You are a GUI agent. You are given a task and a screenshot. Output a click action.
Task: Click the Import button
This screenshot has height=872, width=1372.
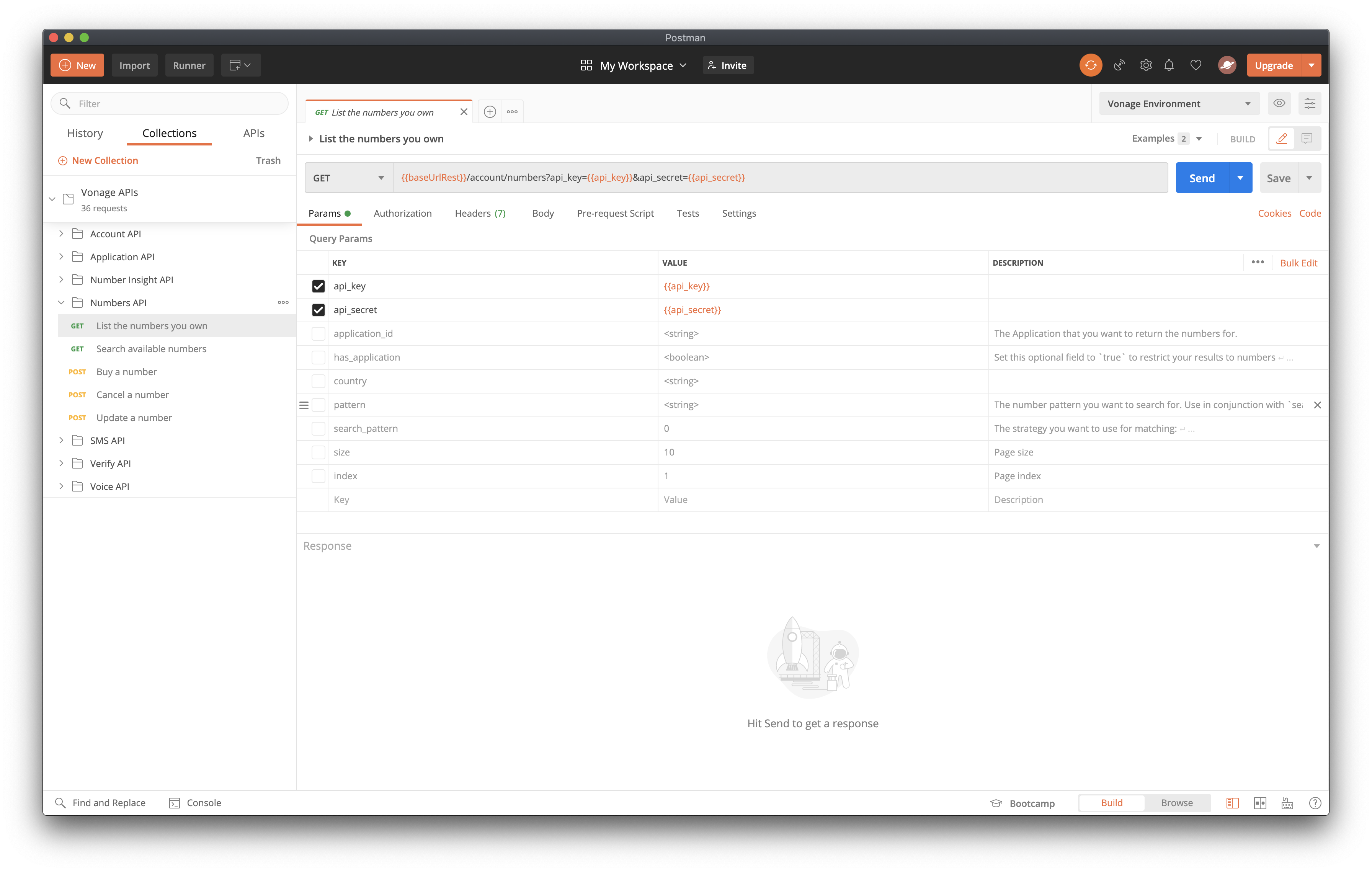pos(134,65)
